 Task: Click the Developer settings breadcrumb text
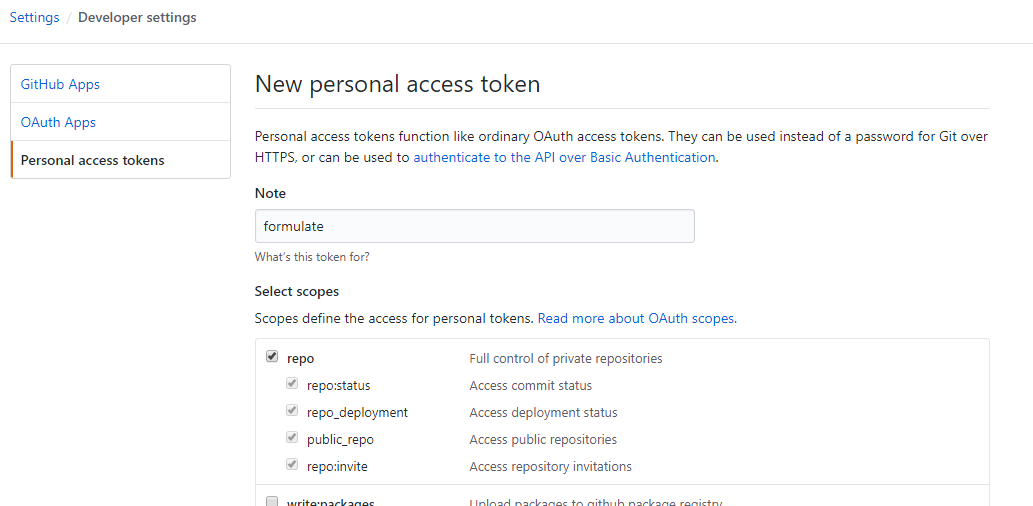coord(137,18)
